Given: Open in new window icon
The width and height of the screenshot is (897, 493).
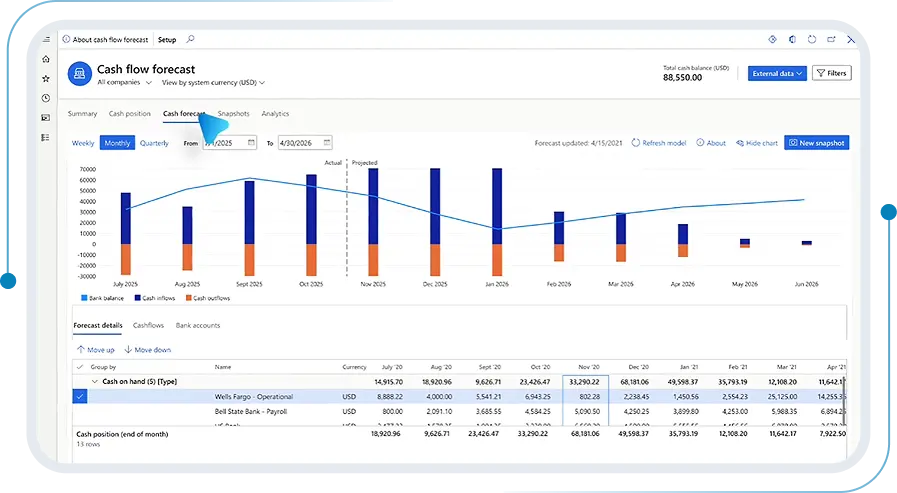Looking at the screenshot, I should point(831,39).
